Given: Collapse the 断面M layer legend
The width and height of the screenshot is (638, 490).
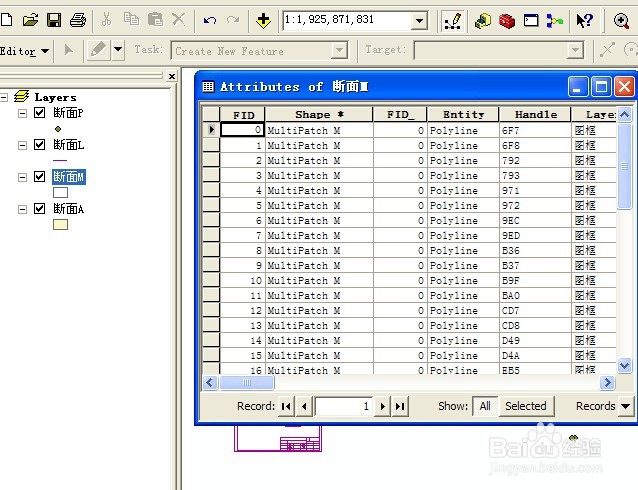Looking at the screenshot, I should (x=22, y=177).
